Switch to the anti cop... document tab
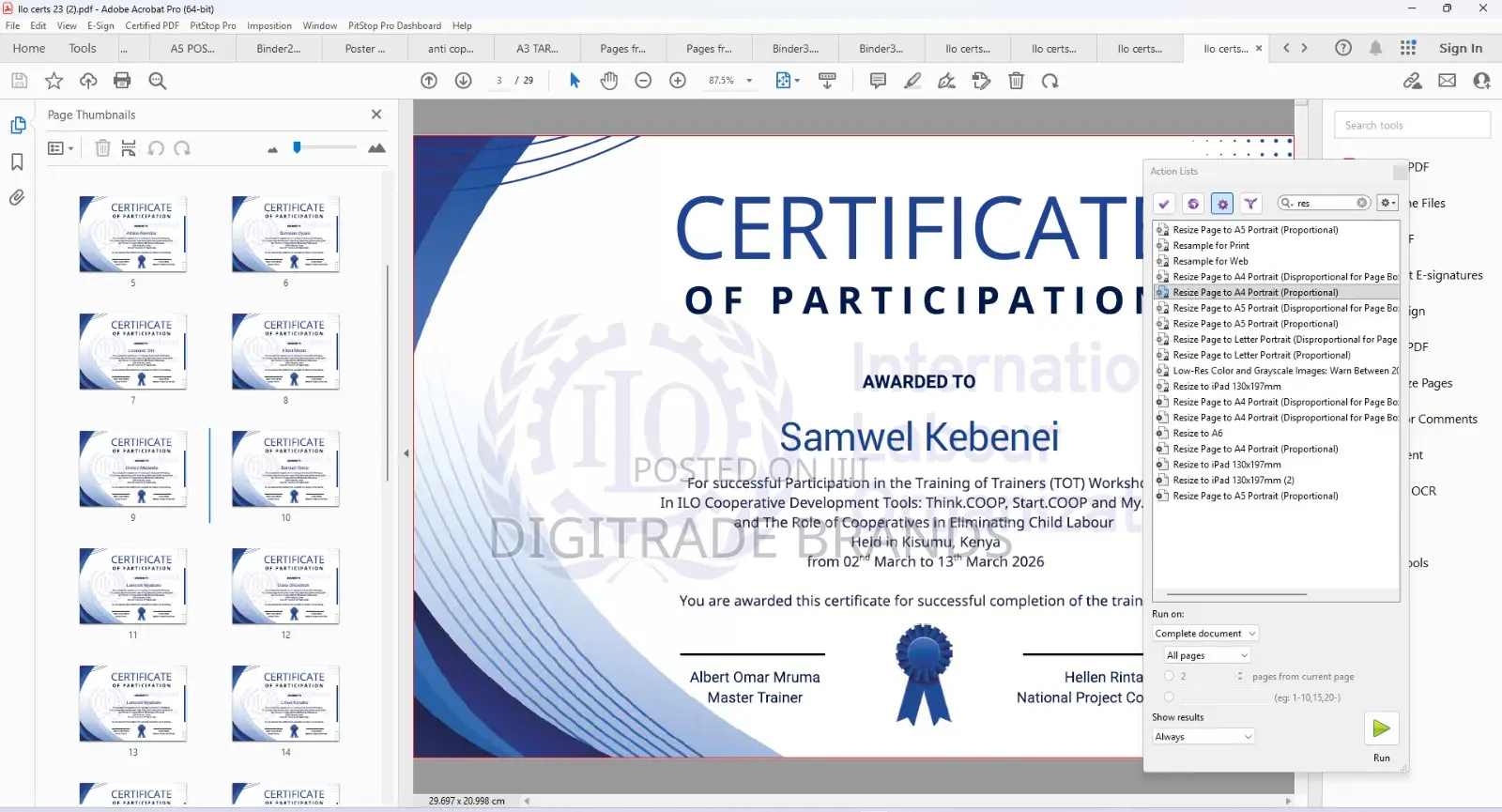The width and height of the screenshot is (1502, 812). click(x=451, y=48)
